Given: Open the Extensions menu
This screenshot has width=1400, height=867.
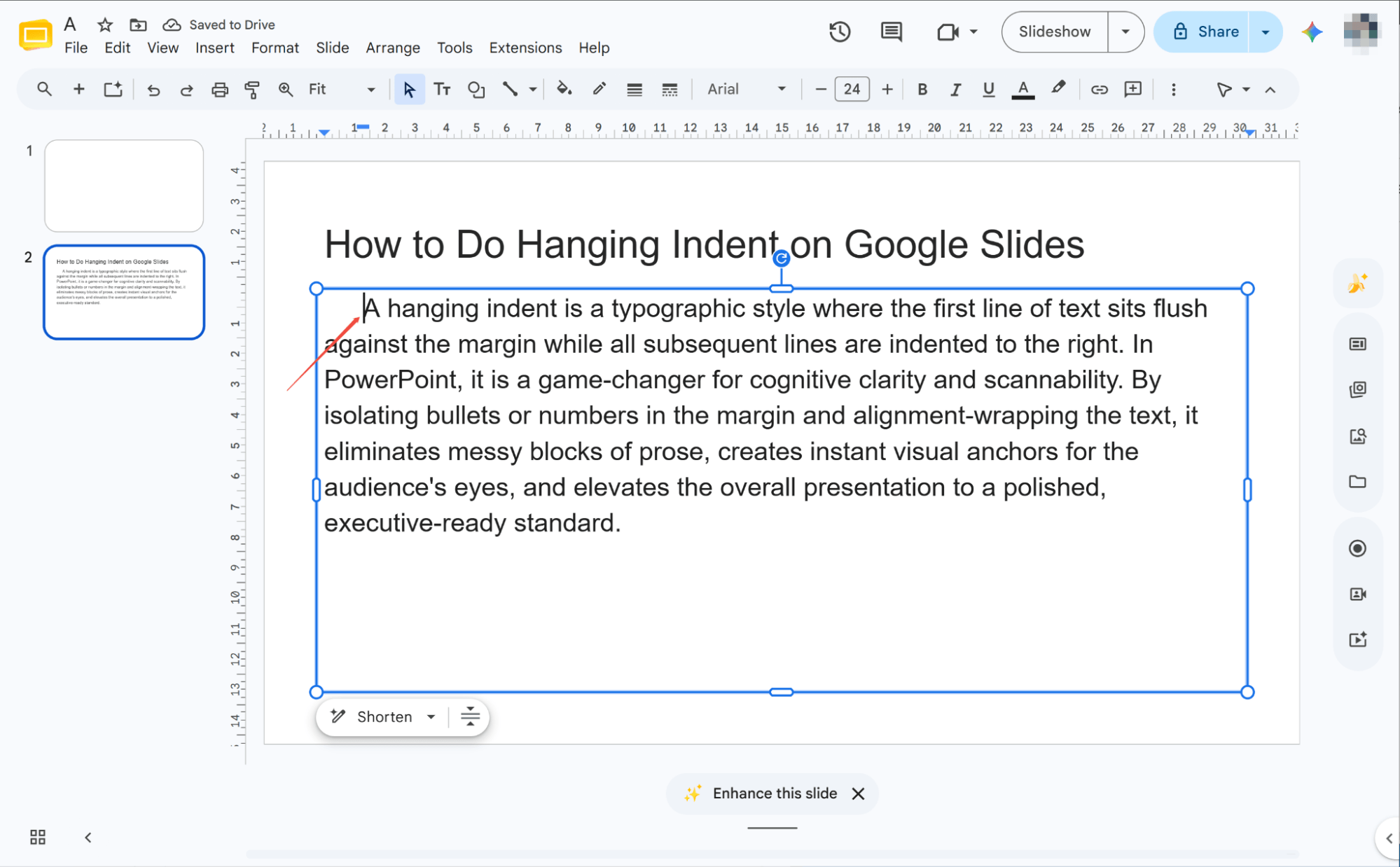Looking at the screenshot, I should [x=525, y=48].
